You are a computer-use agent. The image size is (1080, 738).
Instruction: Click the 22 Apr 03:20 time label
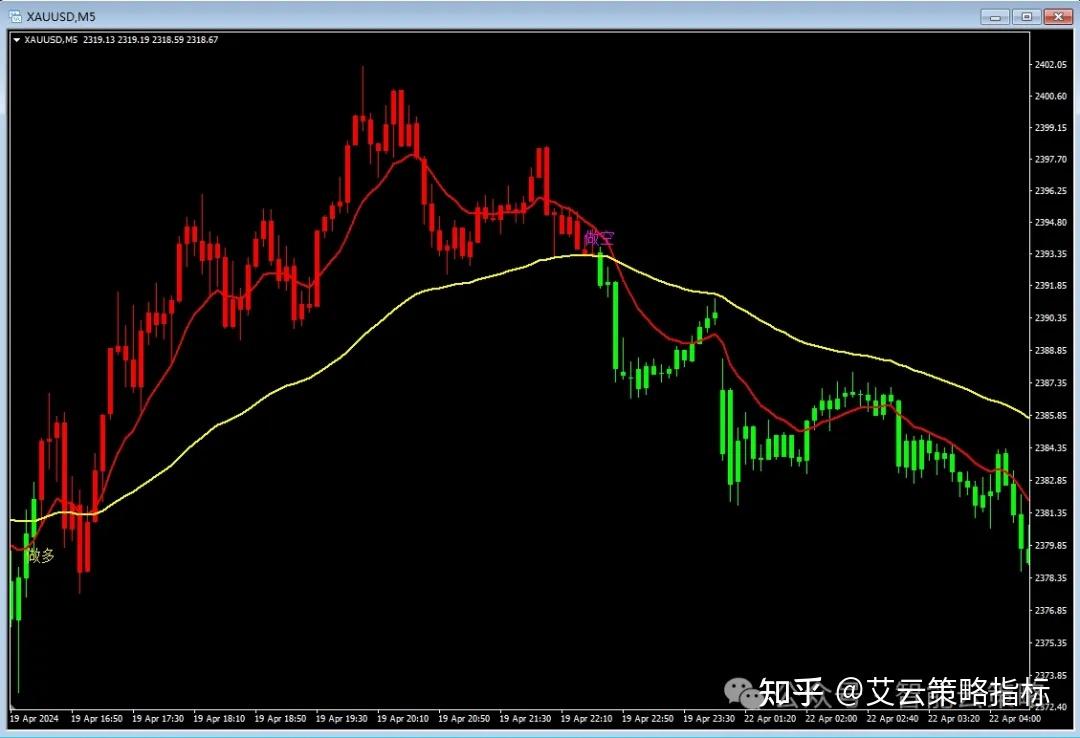[954, 719]
